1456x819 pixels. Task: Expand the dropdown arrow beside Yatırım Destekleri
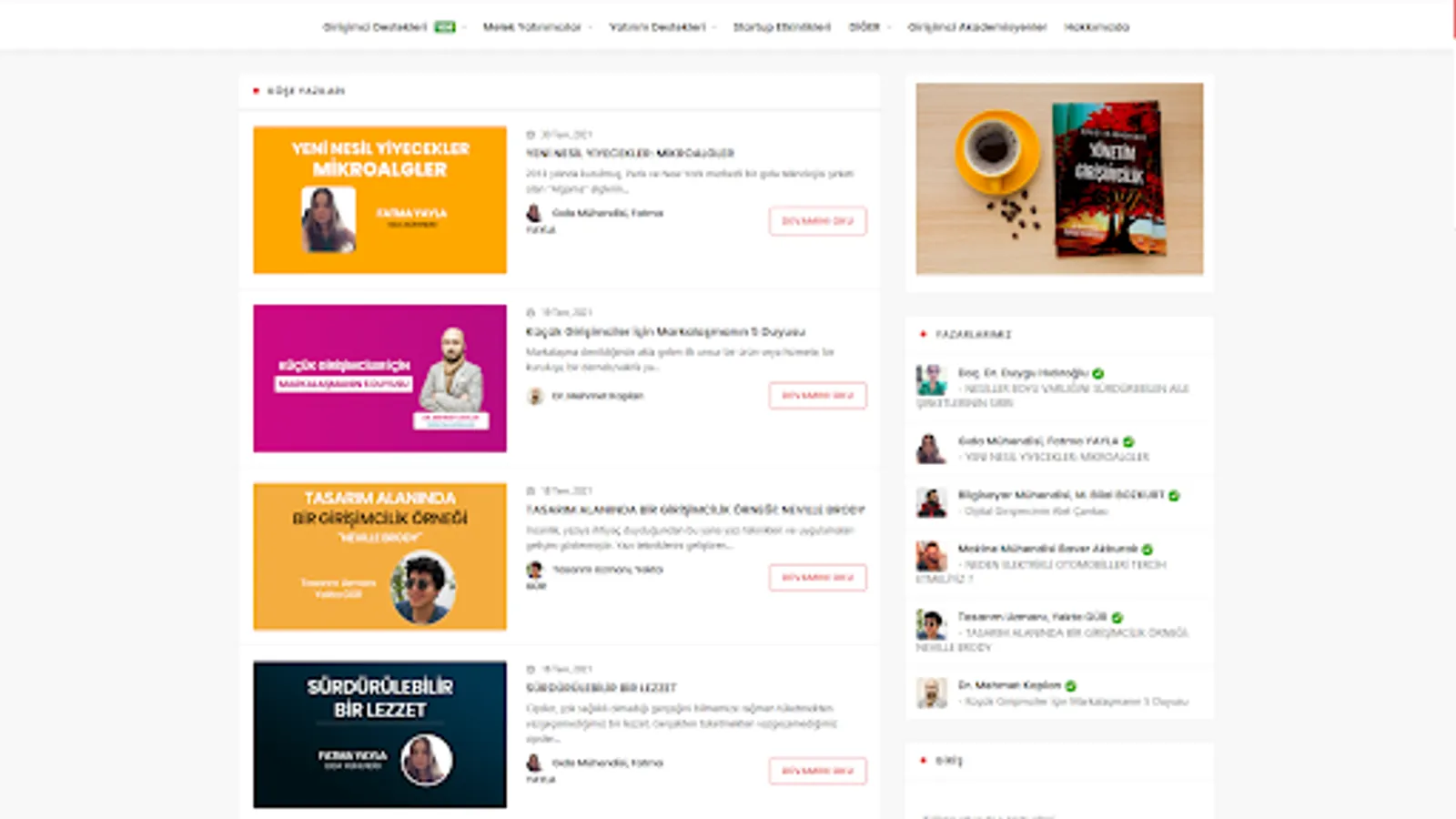point(714,27)
